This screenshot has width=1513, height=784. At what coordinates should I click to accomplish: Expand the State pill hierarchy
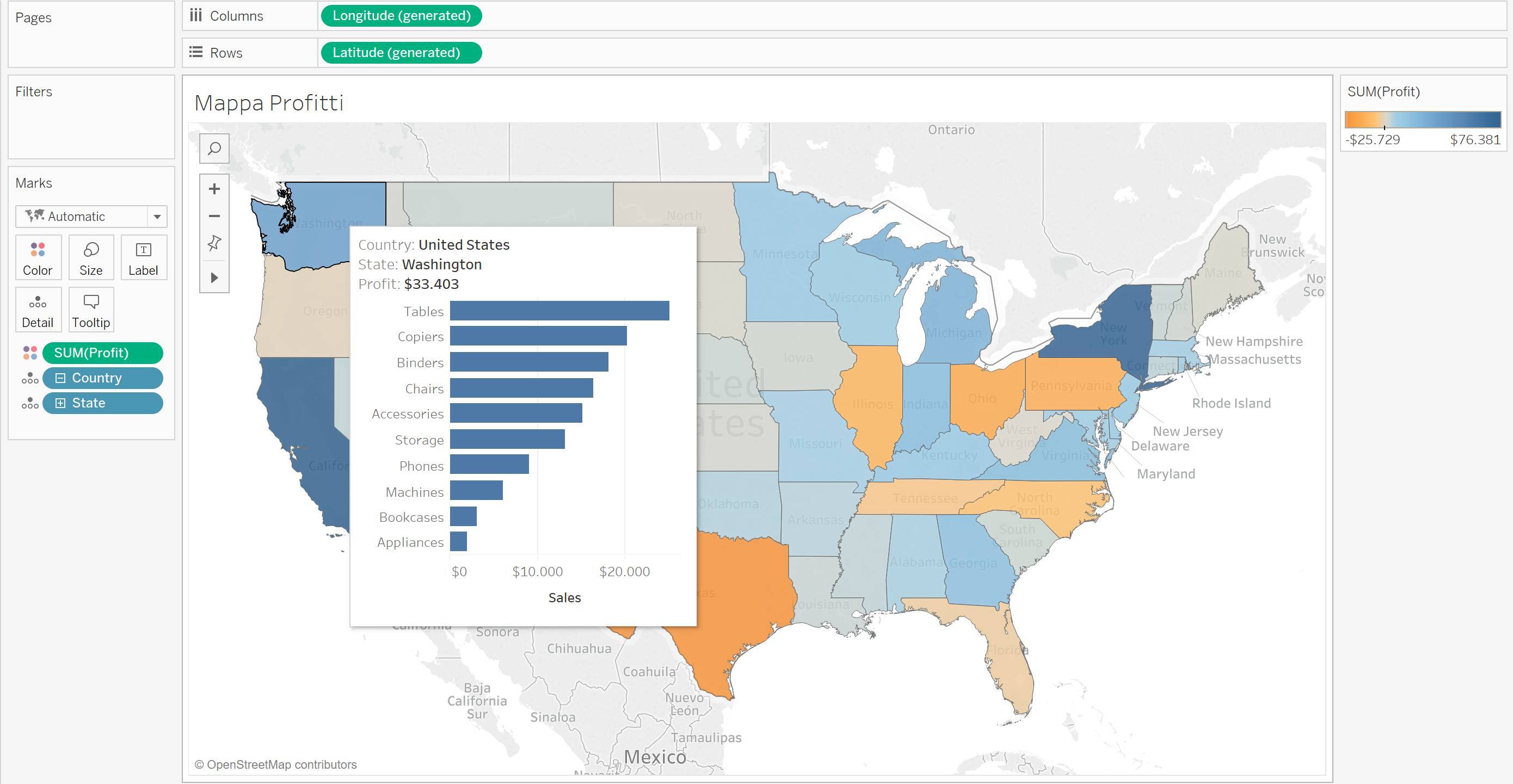[x=60, y=404]
